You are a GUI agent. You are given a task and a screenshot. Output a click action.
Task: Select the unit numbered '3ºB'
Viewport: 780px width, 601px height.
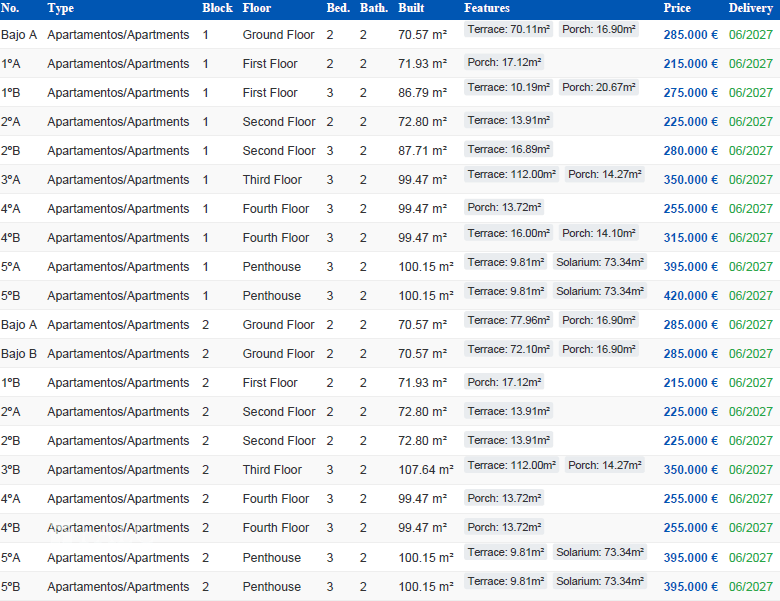[x=11, y=470]
